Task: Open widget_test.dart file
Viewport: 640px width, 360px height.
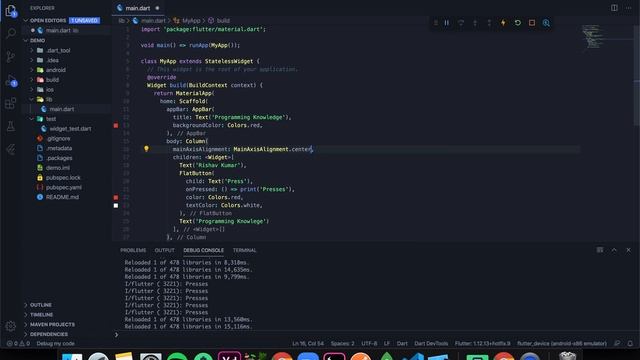Action: point(70,129)
